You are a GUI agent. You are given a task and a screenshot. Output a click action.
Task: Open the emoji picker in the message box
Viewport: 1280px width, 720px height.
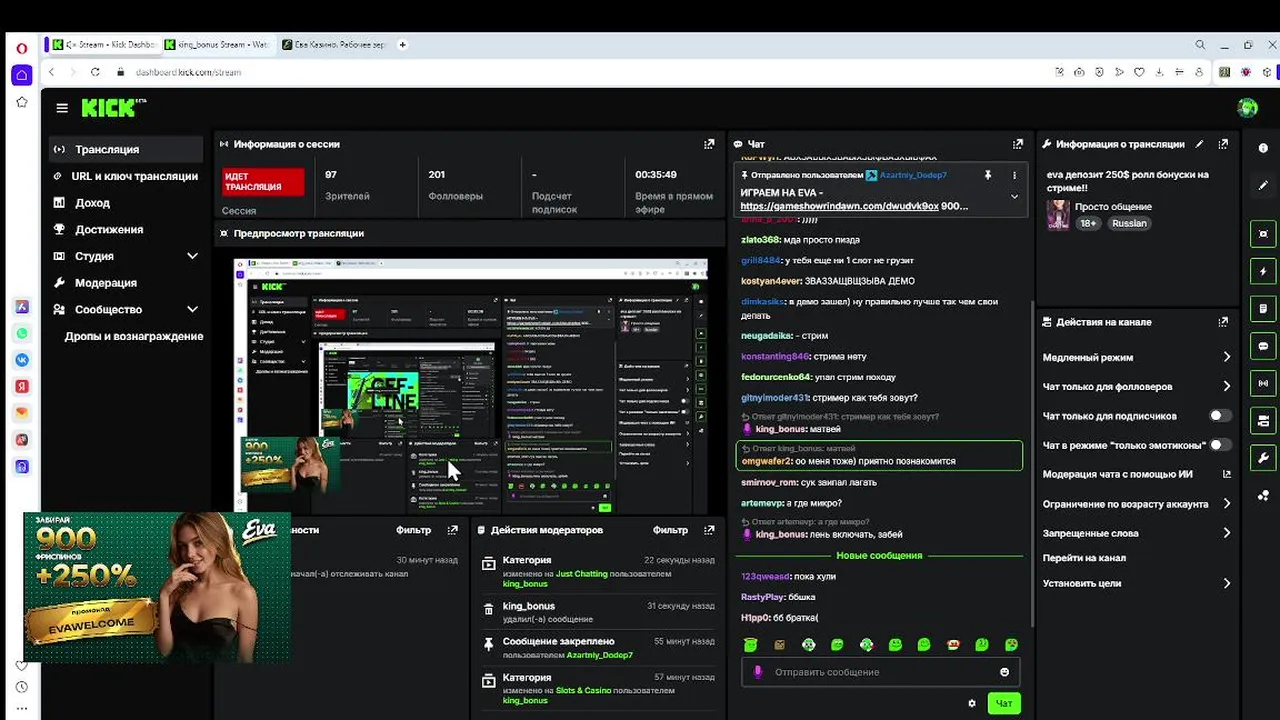1005,672
